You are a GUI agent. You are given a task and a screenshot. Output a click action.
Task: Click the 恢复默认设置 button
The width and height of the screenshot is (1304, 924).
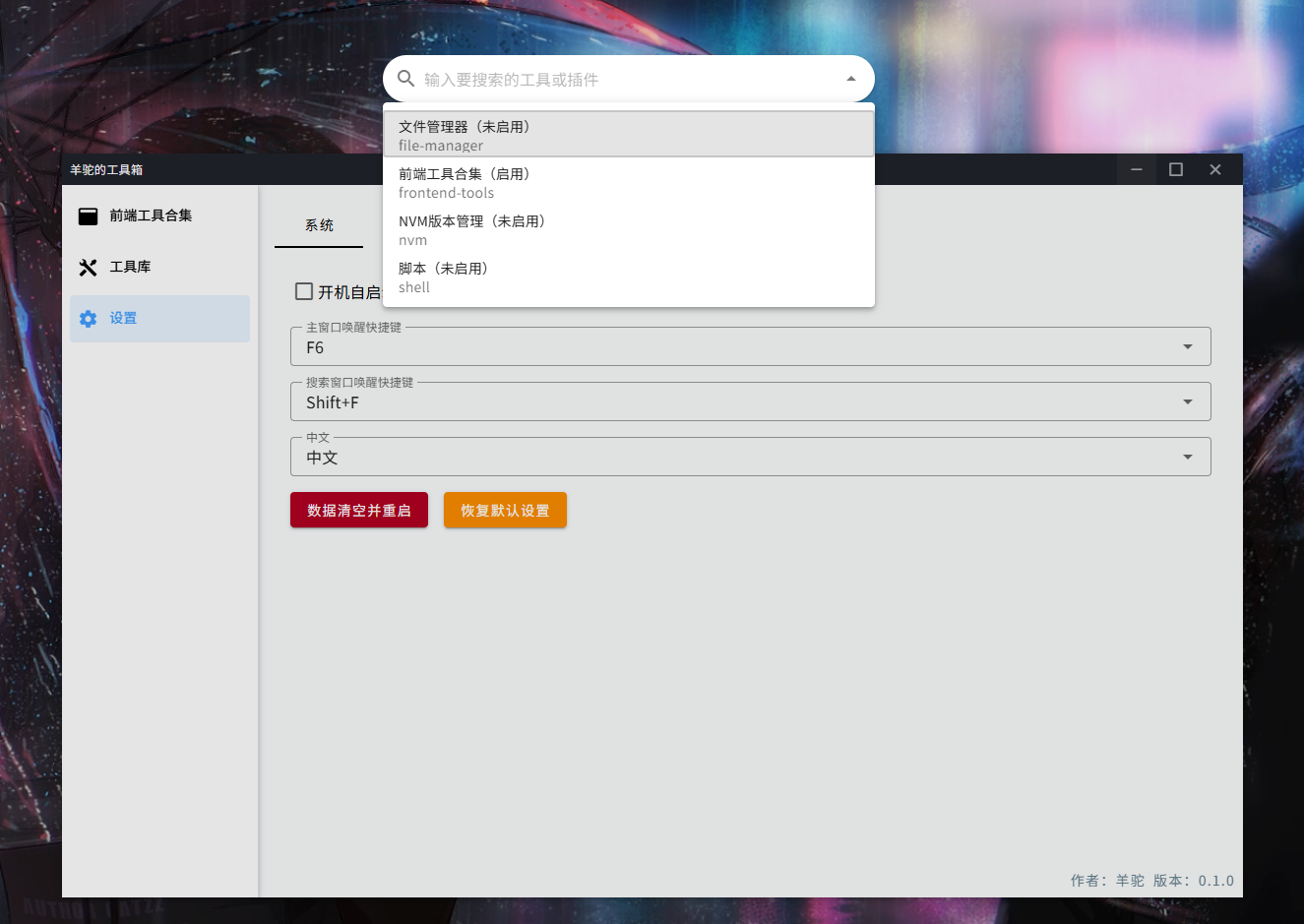coord(505,510)
